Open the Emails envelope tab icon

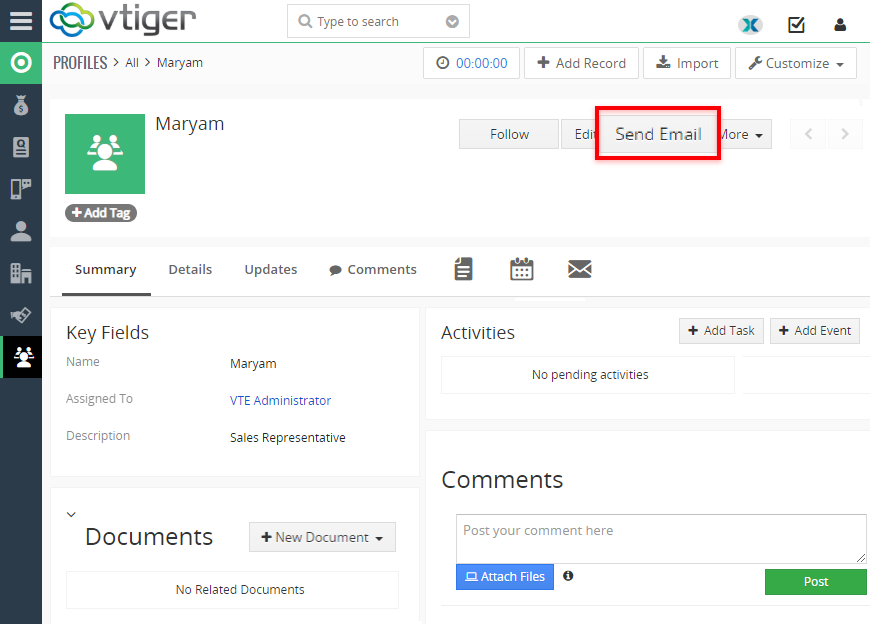580,269
